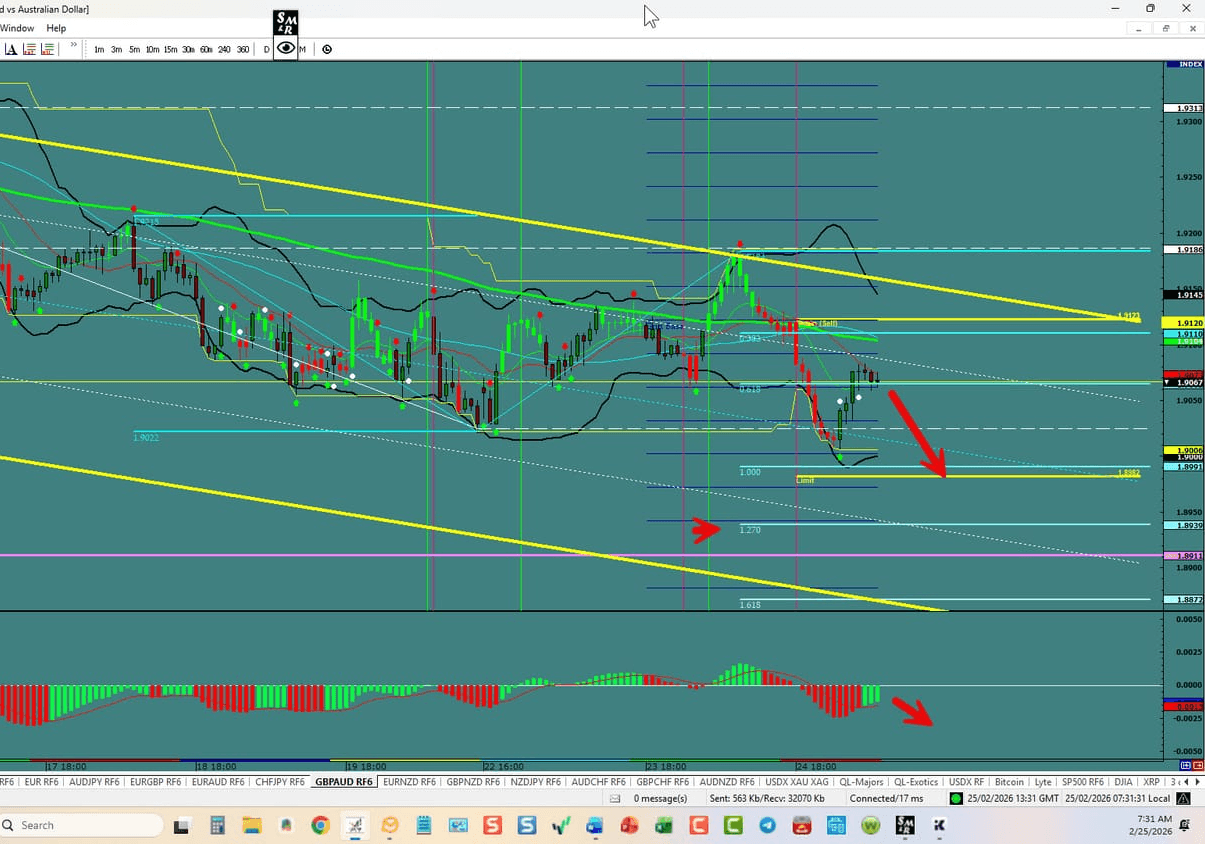Viewport: 1205px width, 844px height.
Task: Open the Bitcoin chart tab
Action: [1009, 782]
